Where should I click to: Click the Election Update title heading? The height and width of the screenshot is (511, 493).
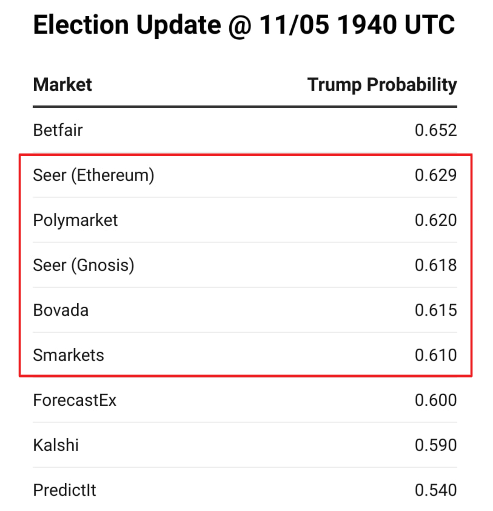tap(244, 25)
